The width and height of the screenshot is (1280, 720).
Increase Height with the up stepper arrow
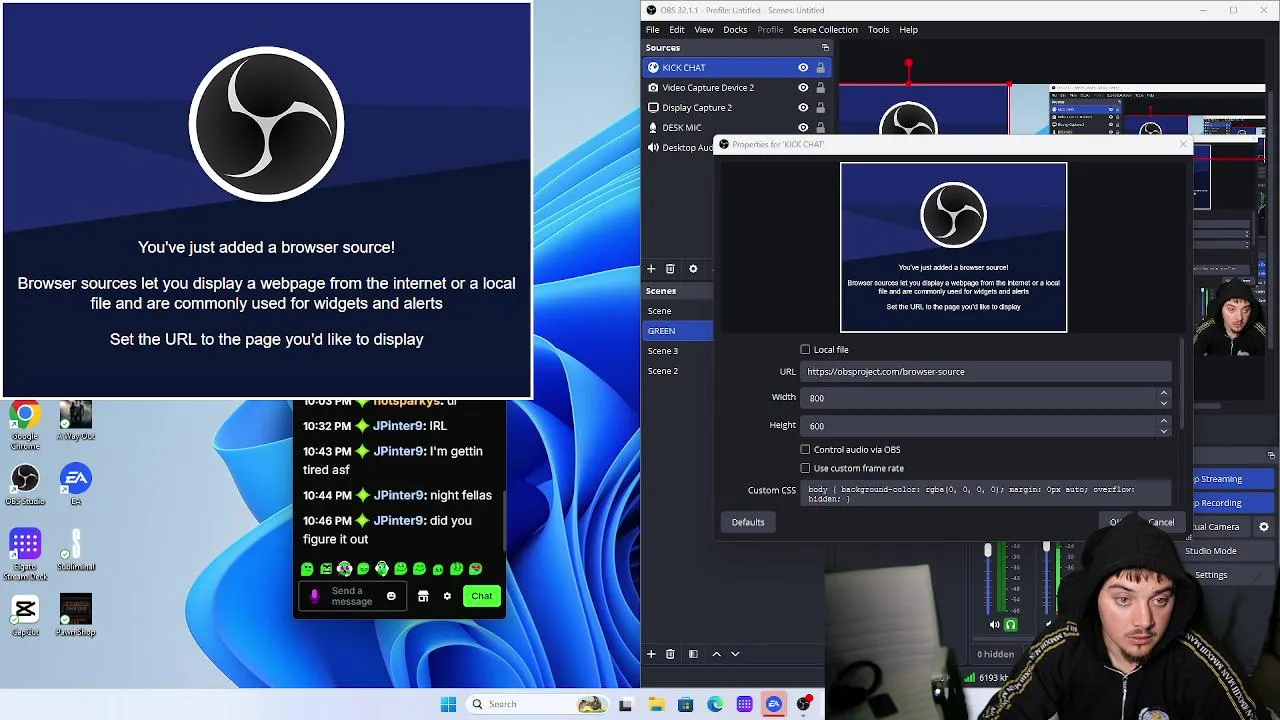tap(1164, 421)
